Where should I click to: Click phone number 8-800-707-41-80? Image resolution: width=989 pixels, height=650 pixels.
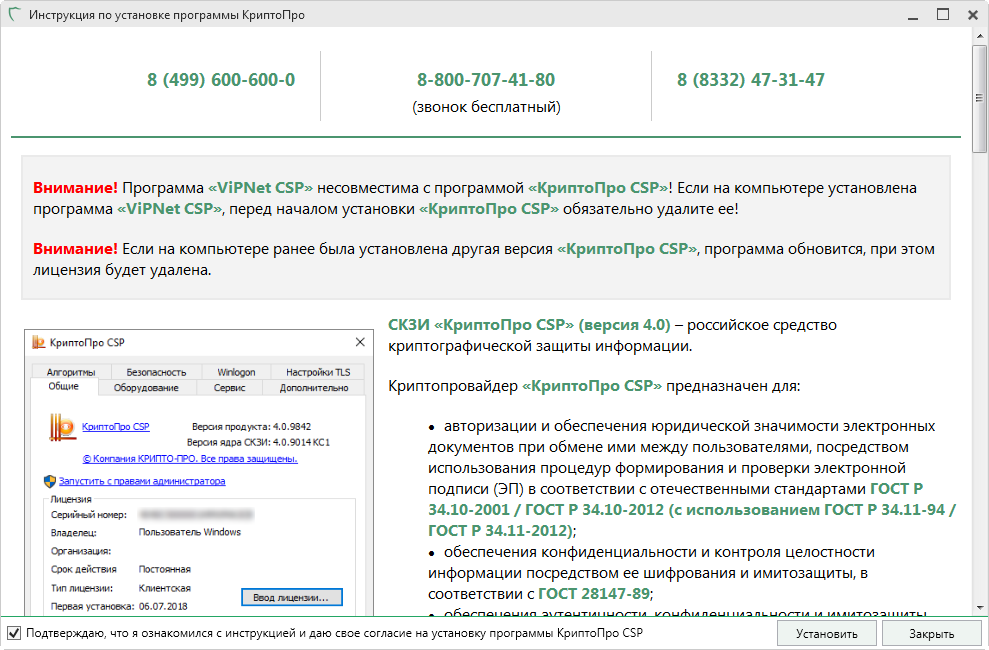486,80
